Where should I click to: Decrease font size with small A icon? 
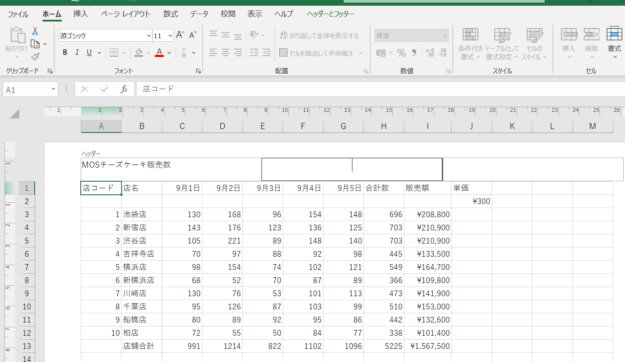(193, 35)
